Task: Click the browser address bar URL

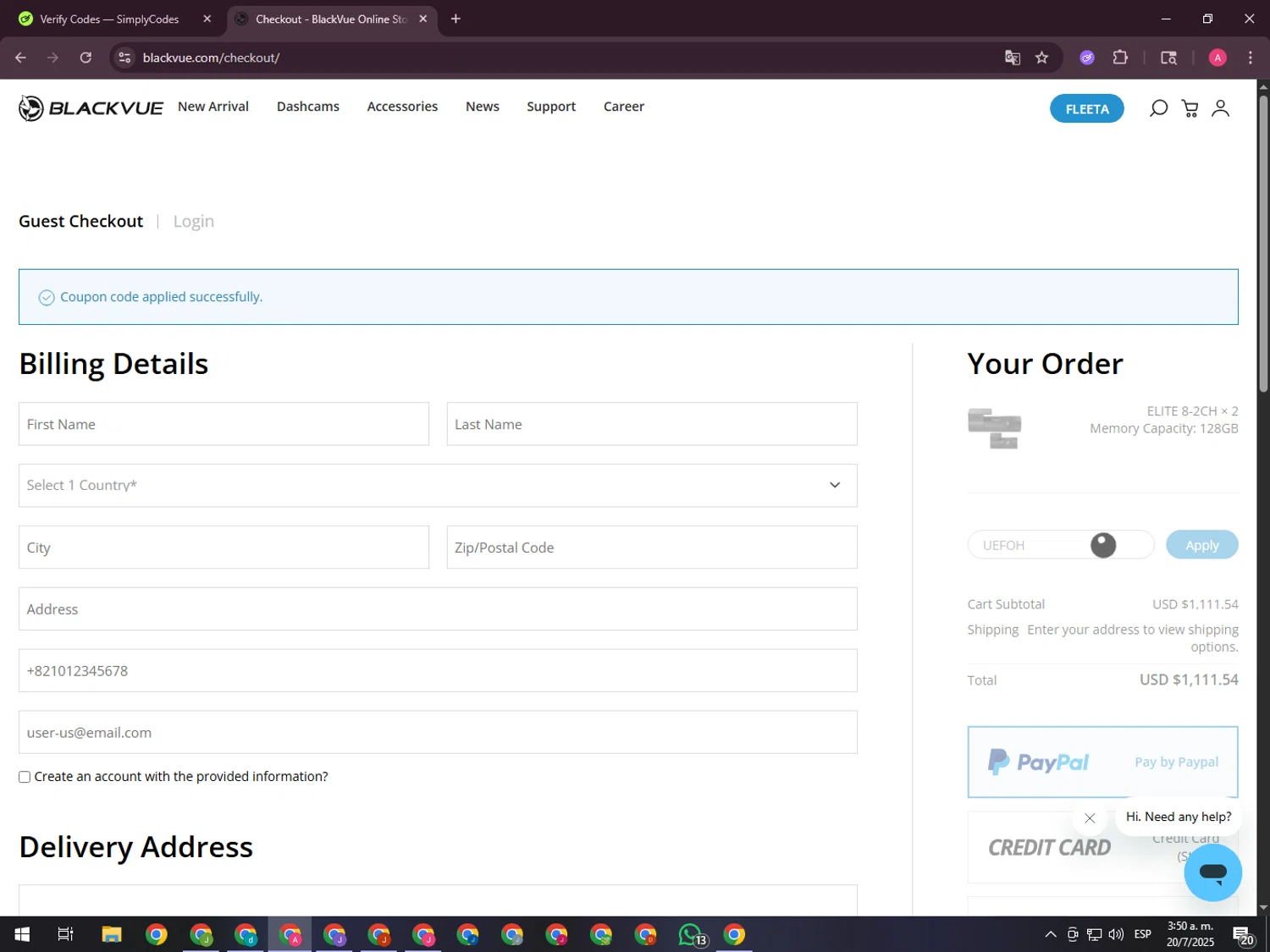Action: pyautogui.click(x=211, y=58)
